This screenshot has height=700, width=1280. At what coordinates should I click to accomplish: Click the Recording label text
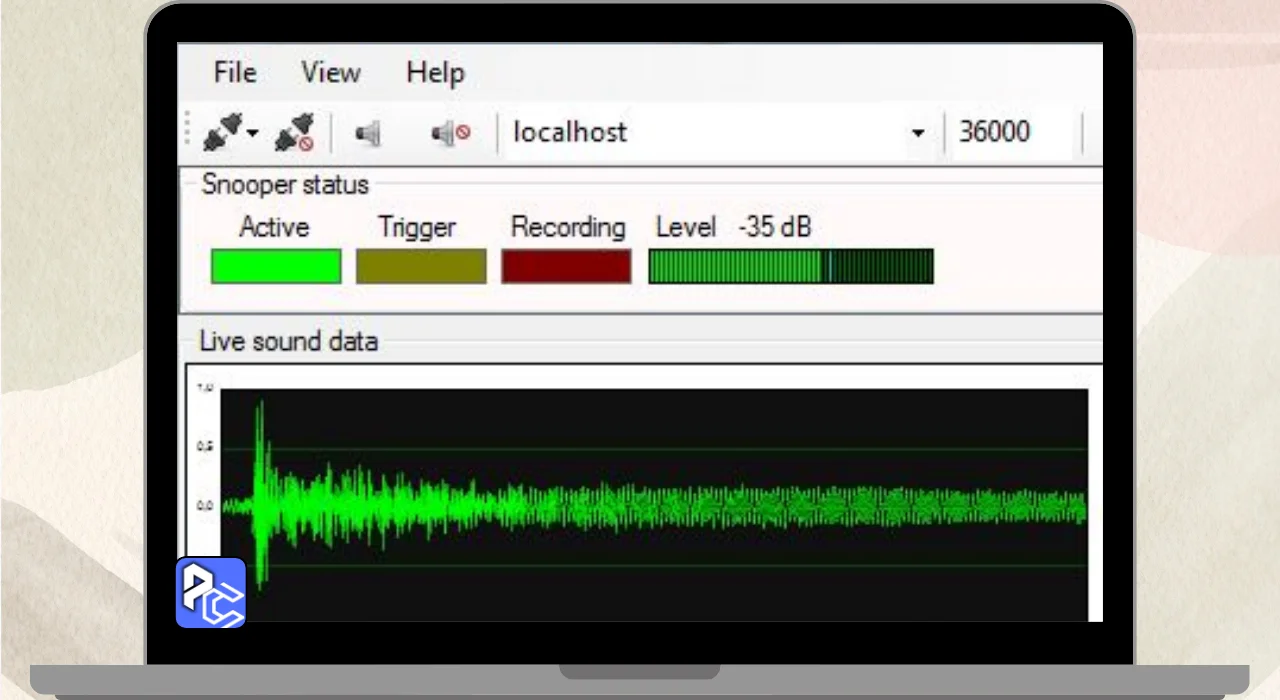pos(568,228)
